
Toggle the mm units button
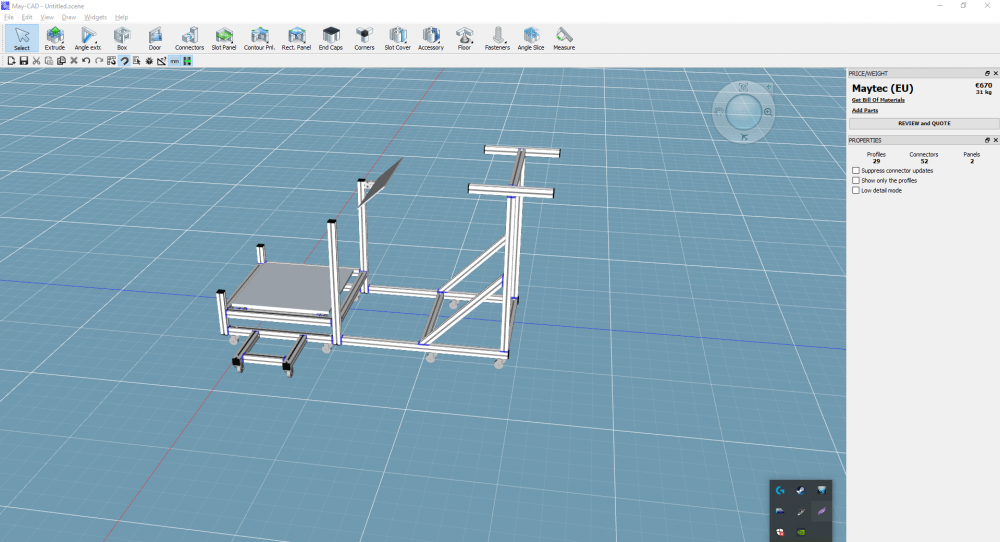coord(174,61)
